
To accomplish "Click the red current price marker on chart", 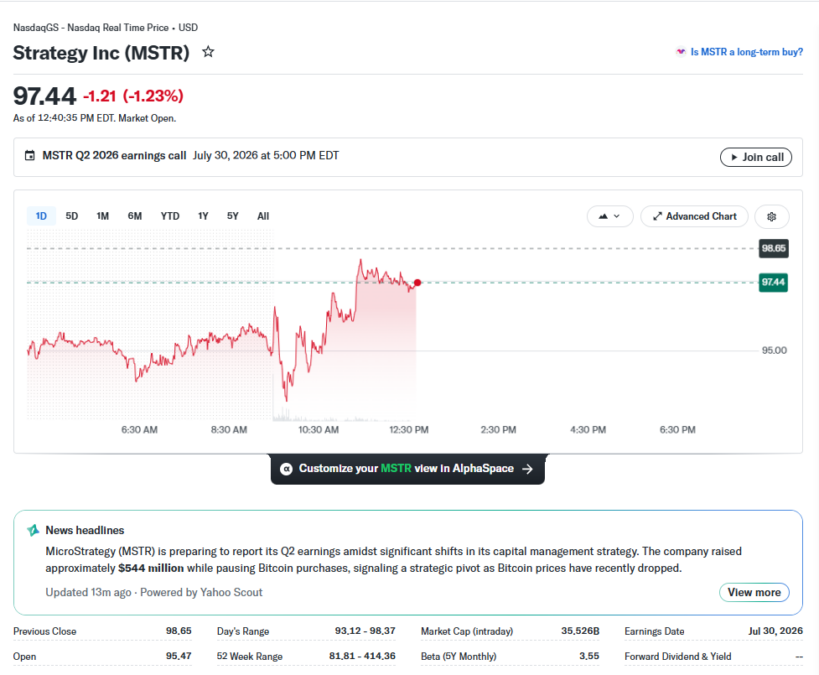I will pos(417,283).
